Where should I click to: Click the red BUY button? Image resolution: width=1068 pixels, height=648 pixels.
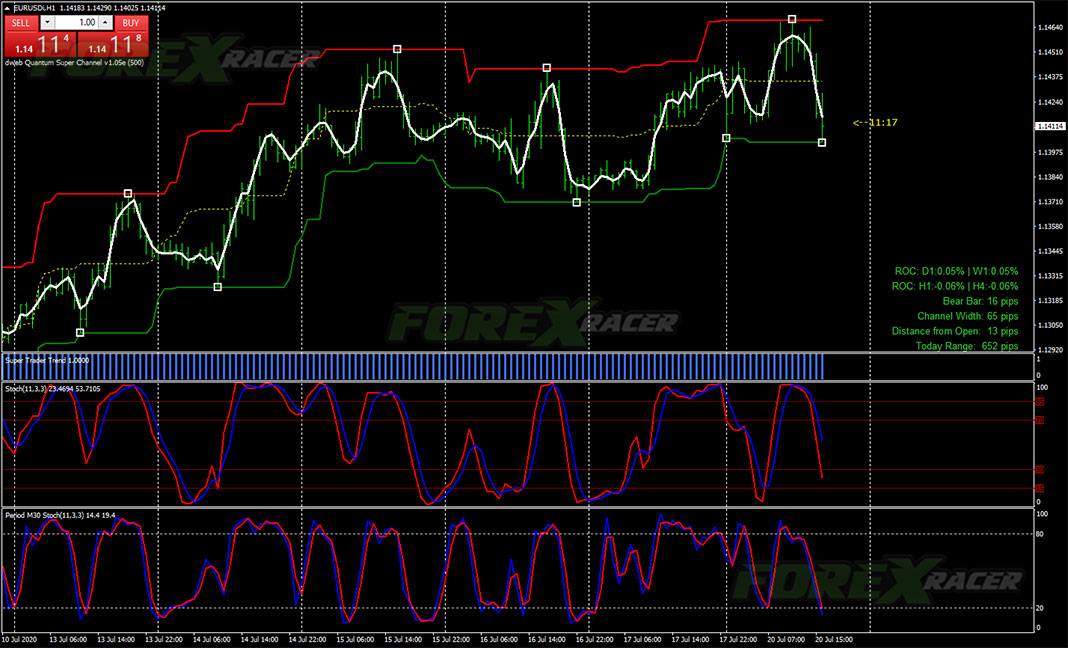click(130, 22)
